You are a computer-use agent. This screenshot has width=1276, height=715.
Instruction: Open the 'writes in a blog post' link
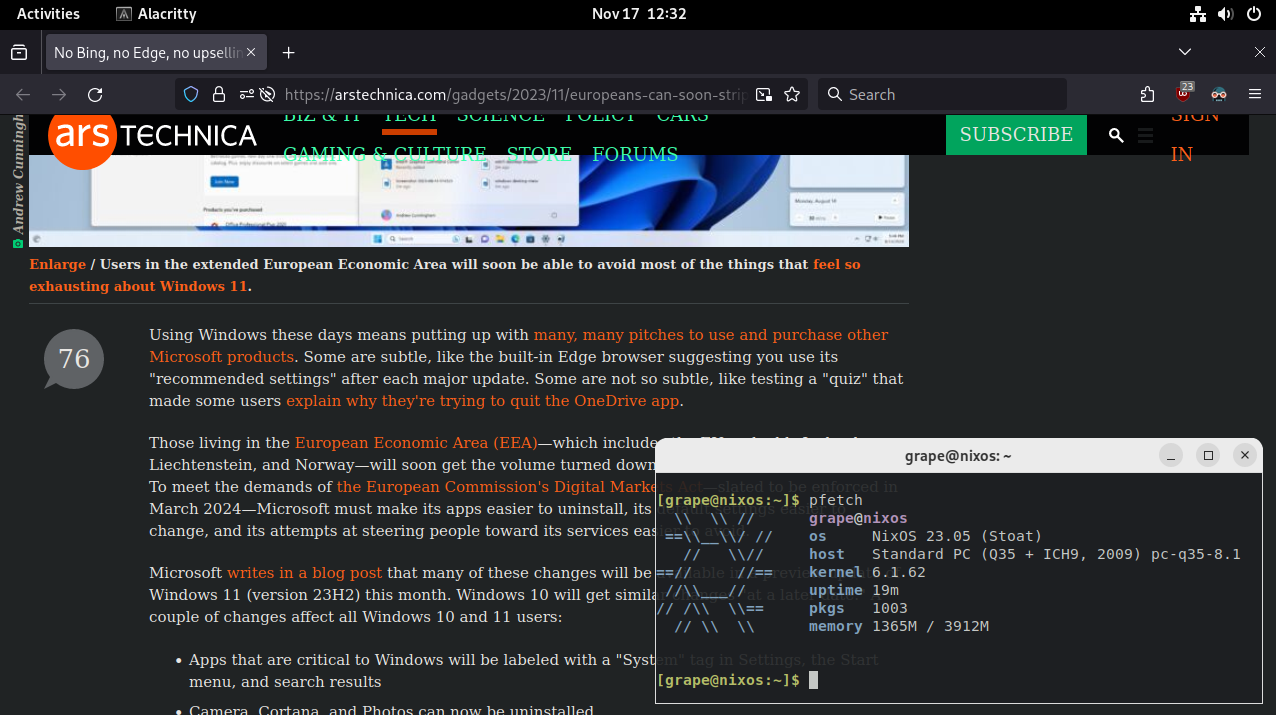coord(304,573)
